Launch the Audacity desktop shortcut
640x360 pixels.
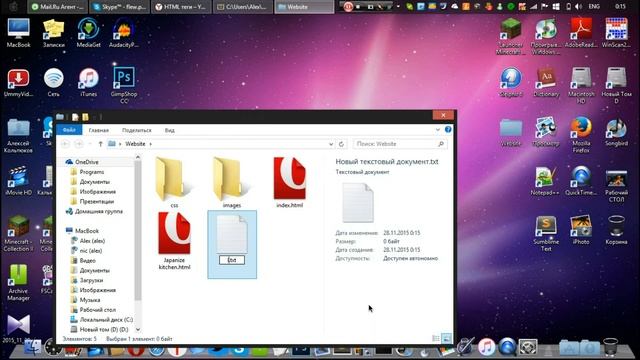[124, 33]
